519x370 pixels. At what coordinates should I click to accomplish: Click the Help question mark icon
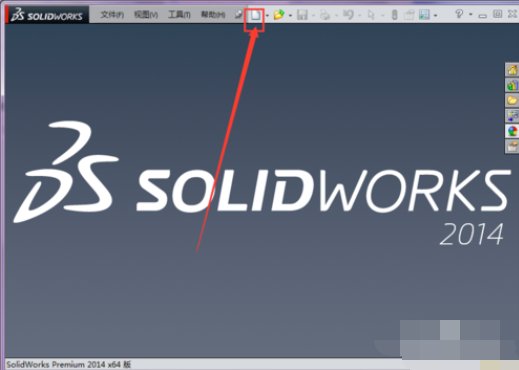pyautogui.click(x=459, y=14)
